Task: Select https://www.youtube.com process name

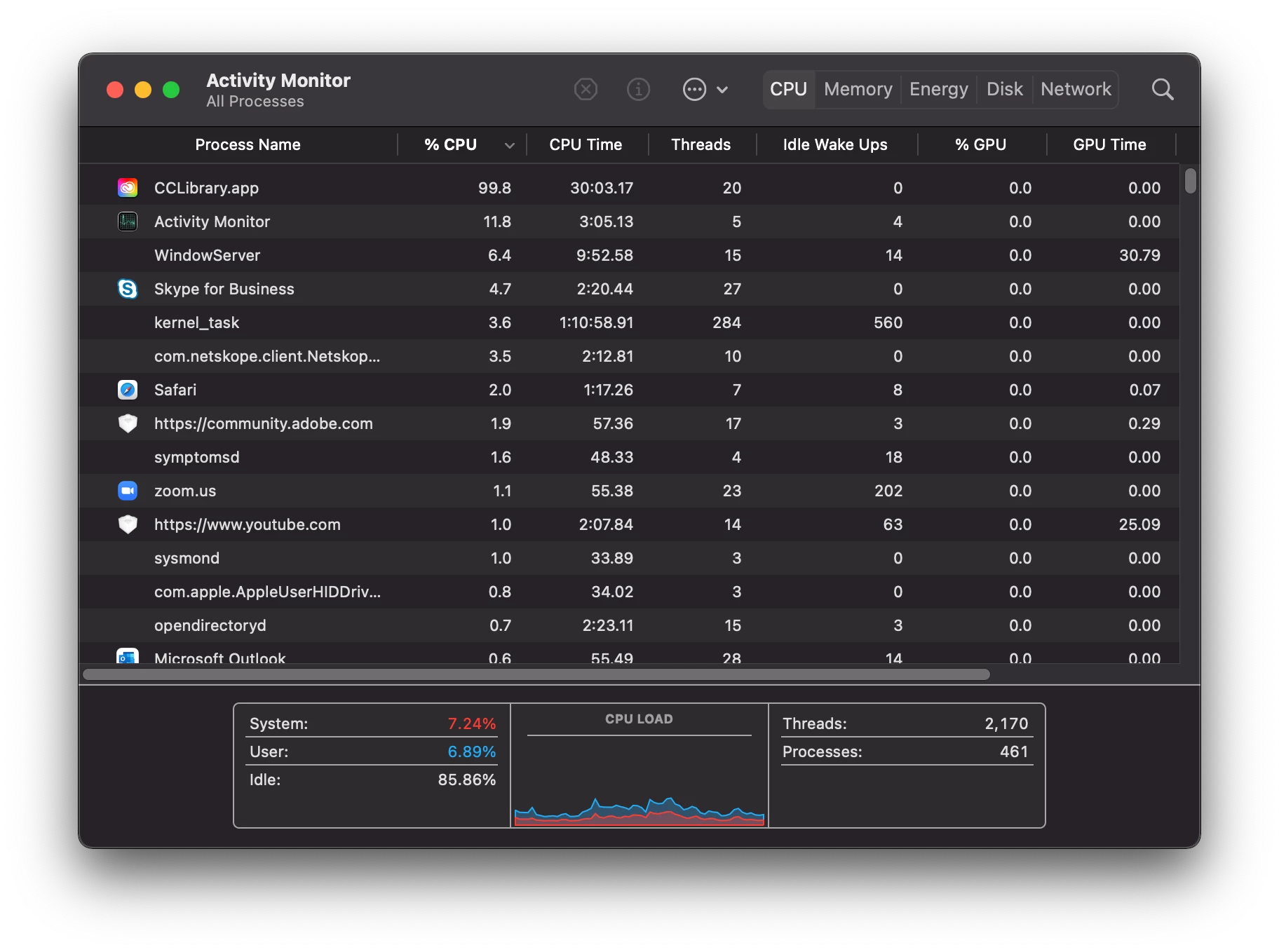Action: (x=247, y=524)
